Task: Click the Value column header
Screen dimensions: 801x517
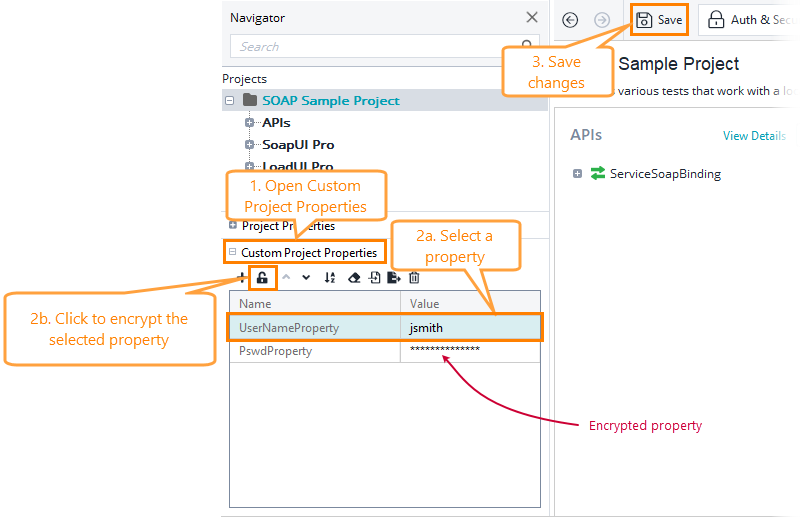Action: coord(470,303)
